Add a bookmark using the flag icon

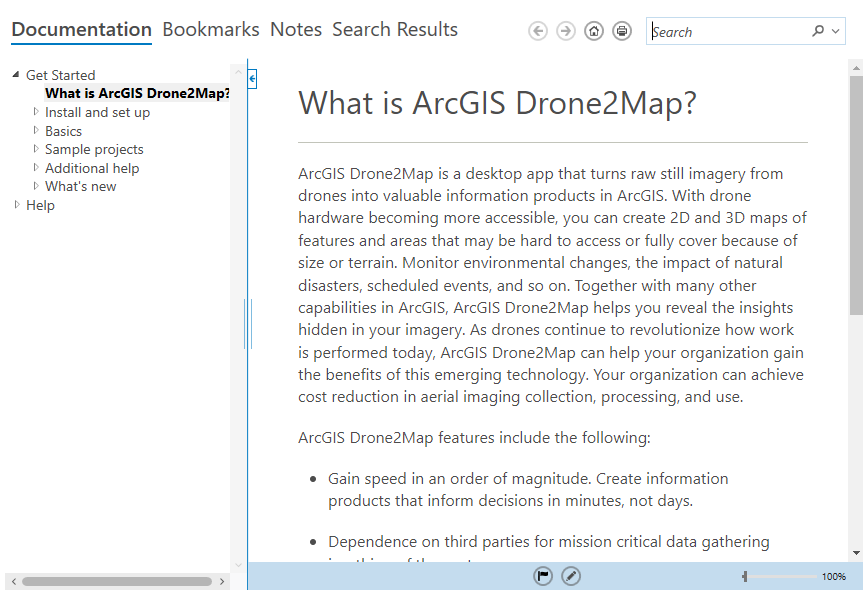pos(543,575)
